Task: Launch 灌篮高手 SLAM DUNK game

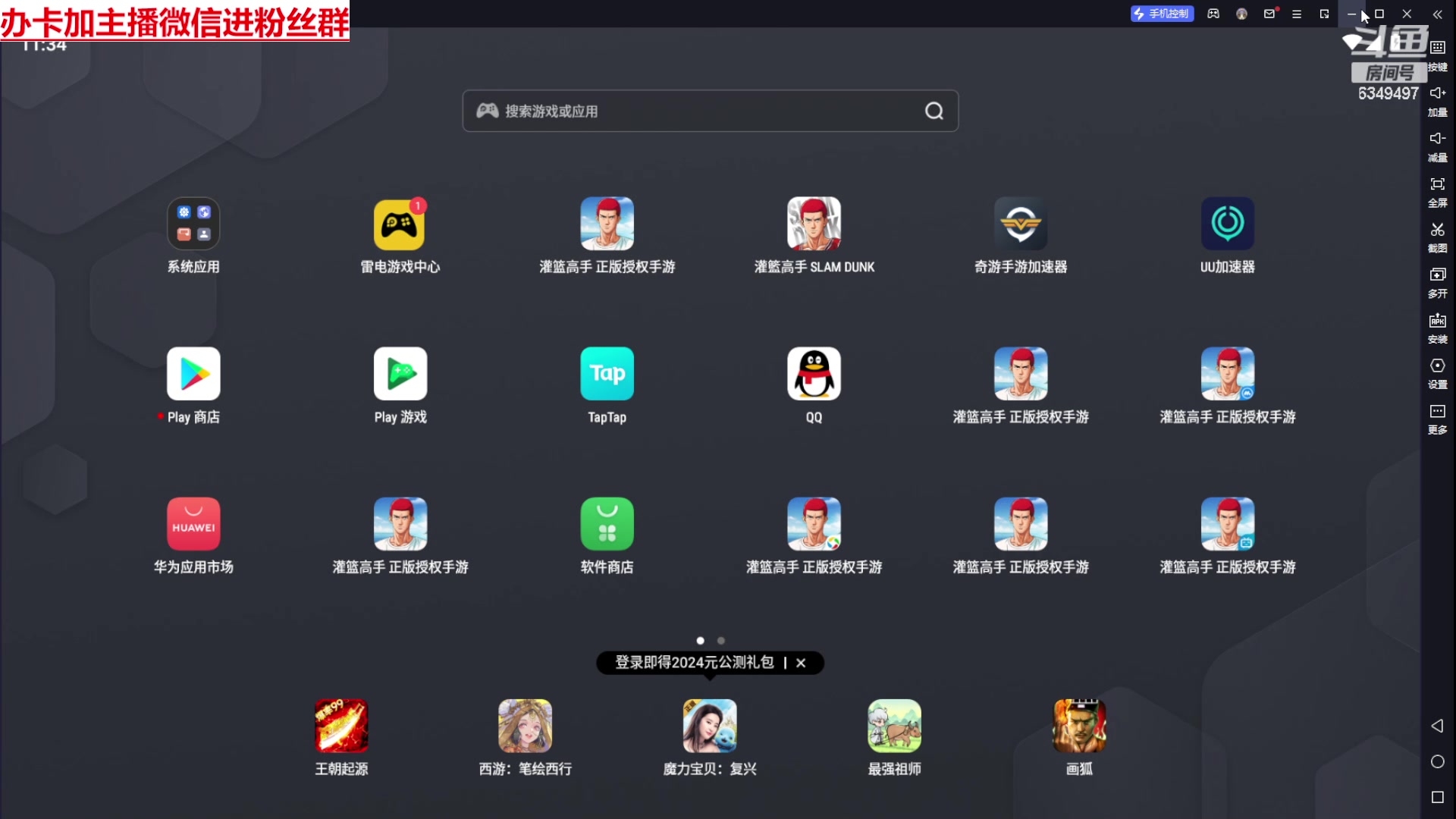Action: click(814, 224)
